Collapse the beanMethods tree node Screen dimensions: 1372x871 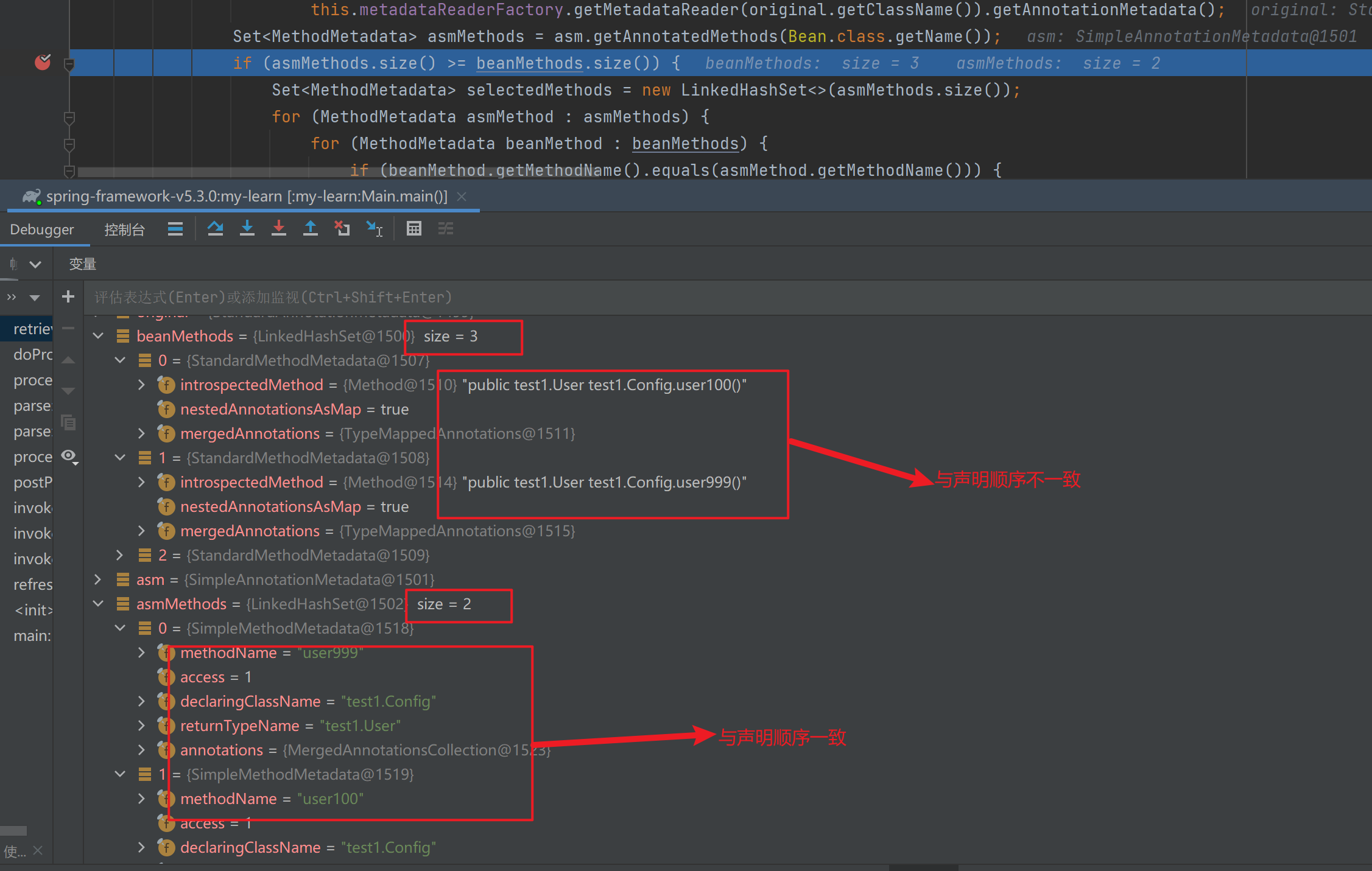[98, 336]
